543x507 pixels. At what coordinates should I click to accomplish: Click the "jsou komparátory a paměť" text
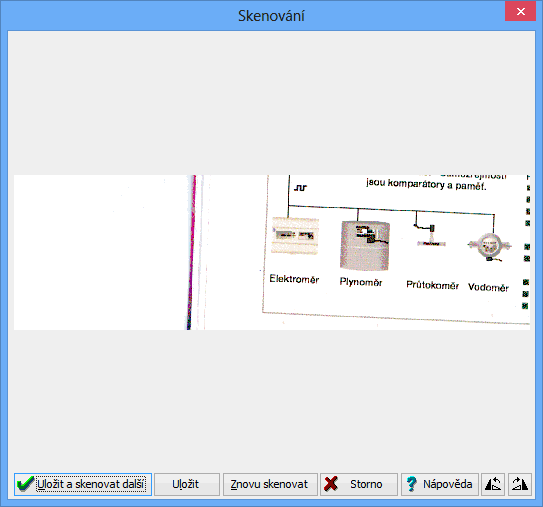click(426, 184)
